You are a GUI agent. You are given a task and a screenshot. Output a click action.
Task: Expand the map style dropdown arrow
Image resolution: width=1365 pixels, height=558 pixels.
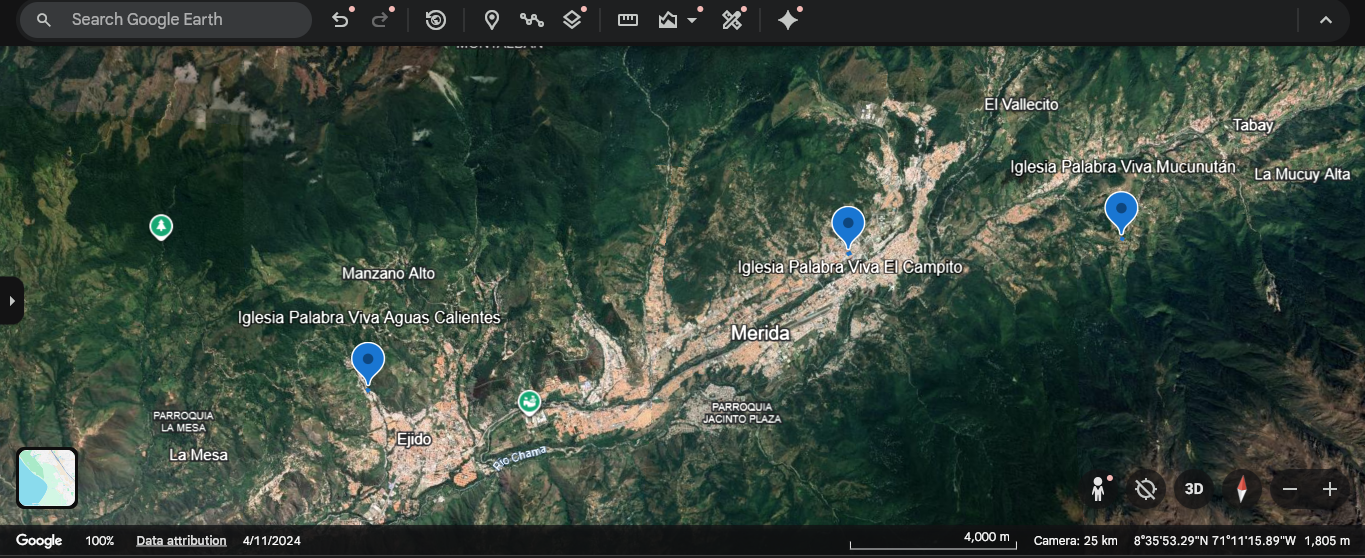[x=692, y=20]
